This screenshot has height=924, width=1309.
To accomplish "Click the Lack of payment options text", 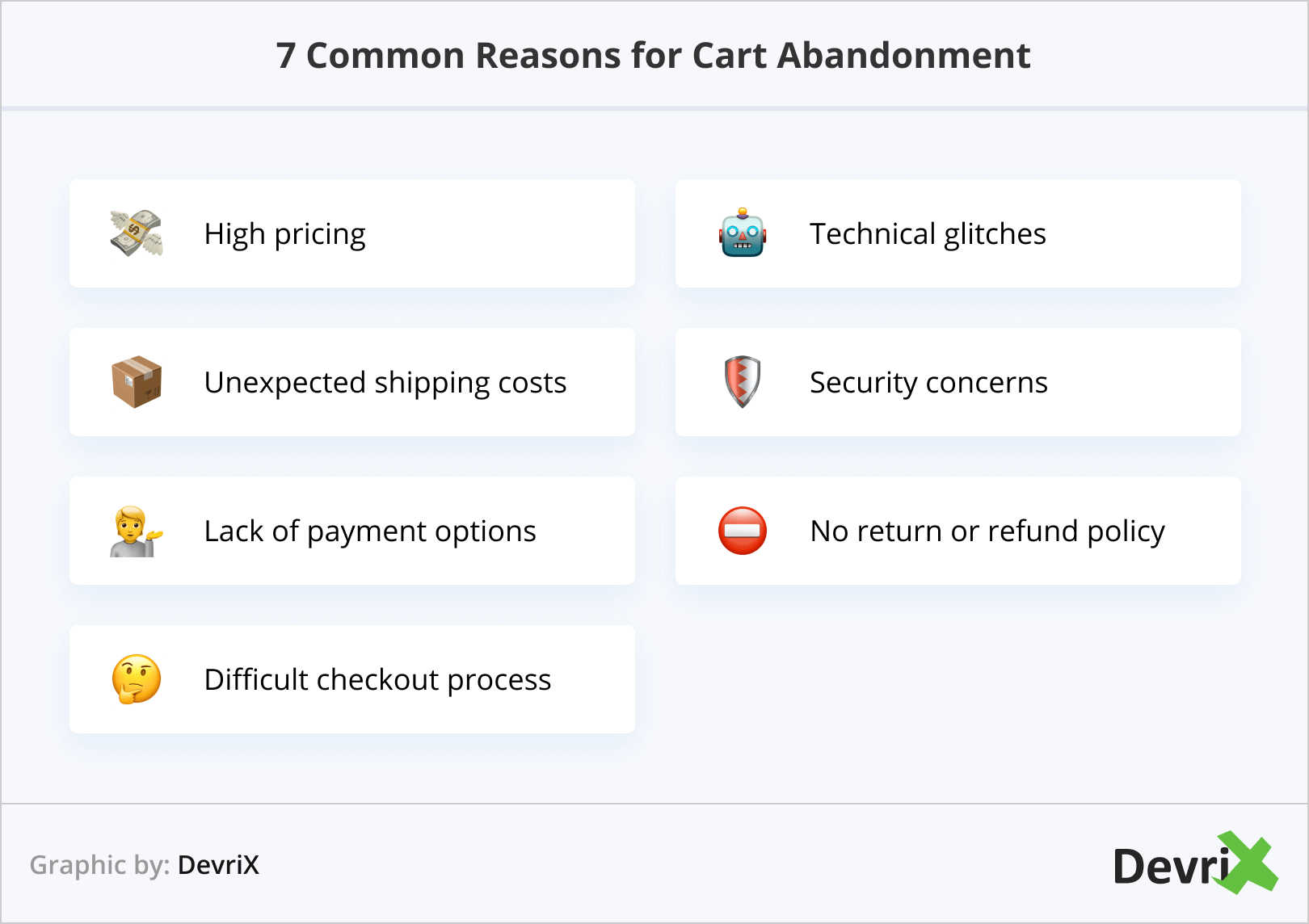I will click(370, 531).
